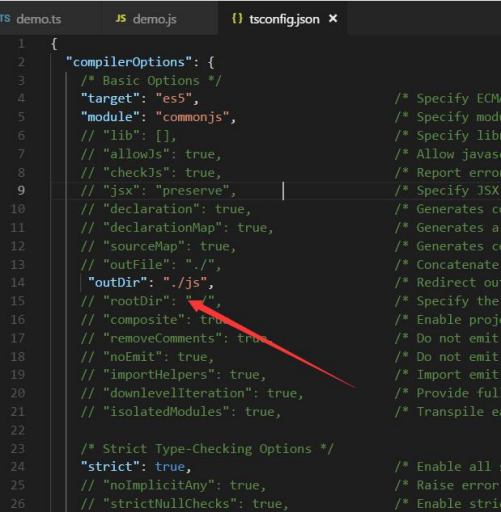Switch to the demo.js tab
The width and height of the screenshot is (501, 514).
click(x=154, y=19)
